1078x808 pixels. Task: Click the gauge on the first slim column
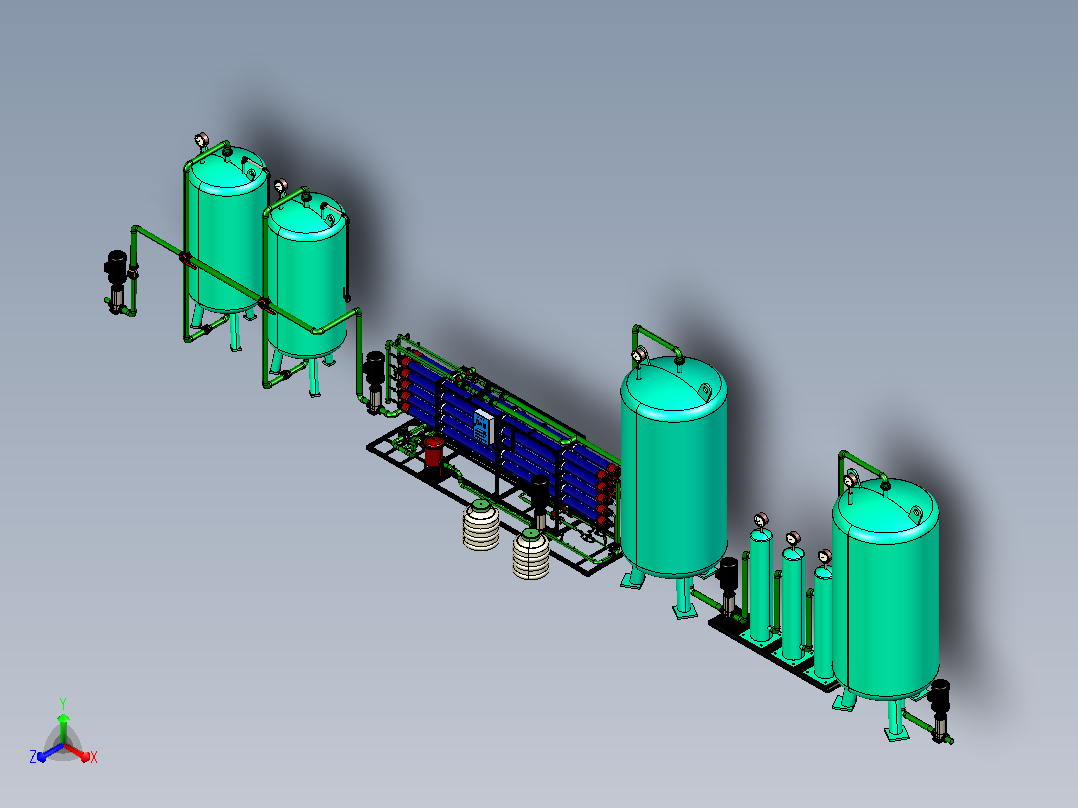pyautogui.click(x=761, y=520)
